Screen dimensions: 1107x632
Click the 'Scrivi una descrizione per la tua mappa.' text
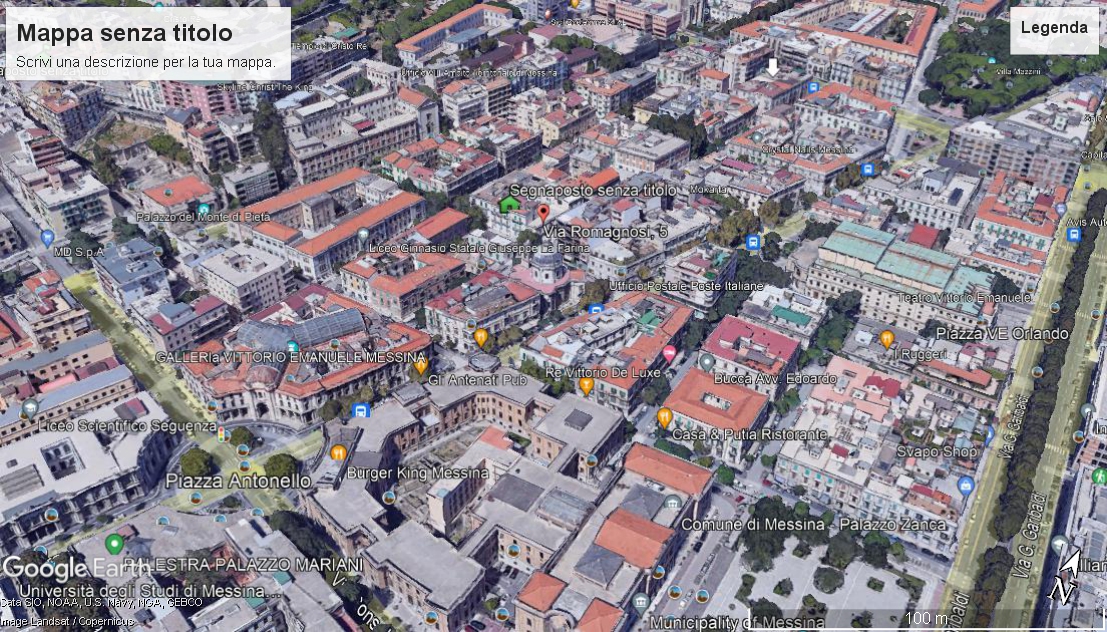click(x=145, y=62)
